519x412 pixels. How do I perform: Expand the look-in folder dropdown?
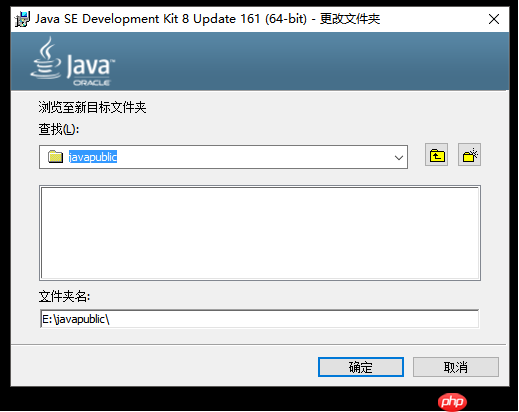(399, 157)
